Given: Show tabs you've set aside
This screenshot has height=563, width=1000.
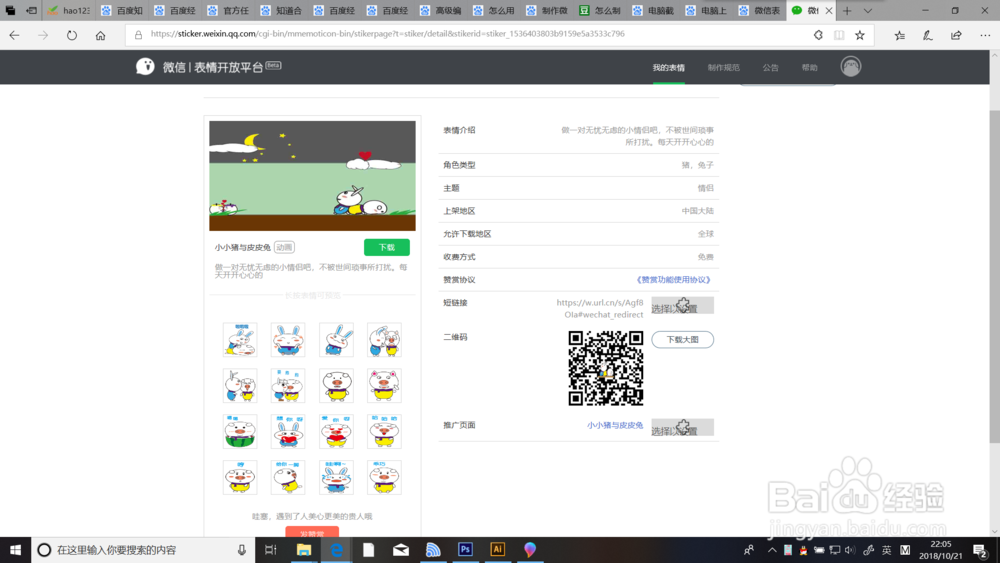Looking at the screenshot, I should [x=10, y=11].
